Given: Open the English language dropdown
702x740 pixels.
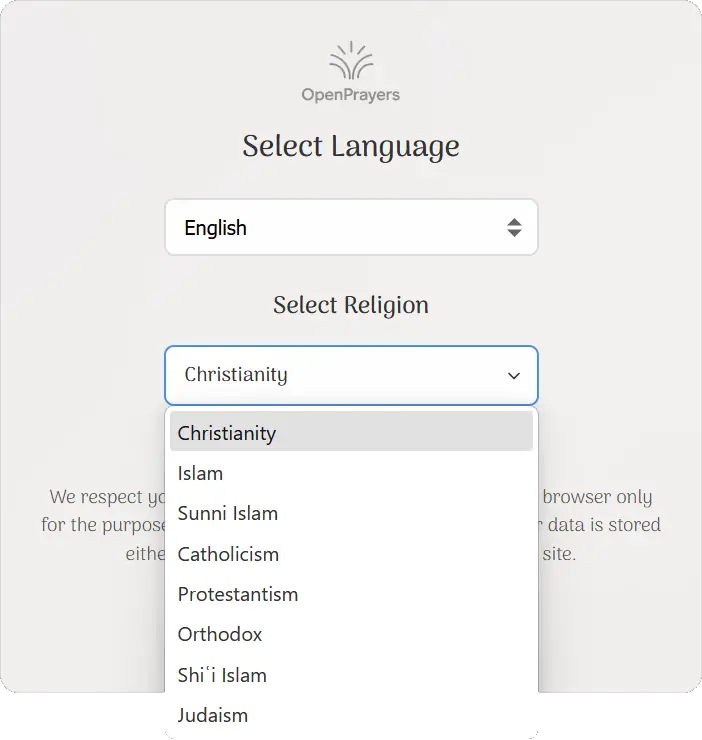Looking at the screenshot, I should click(x=351, y=228).
